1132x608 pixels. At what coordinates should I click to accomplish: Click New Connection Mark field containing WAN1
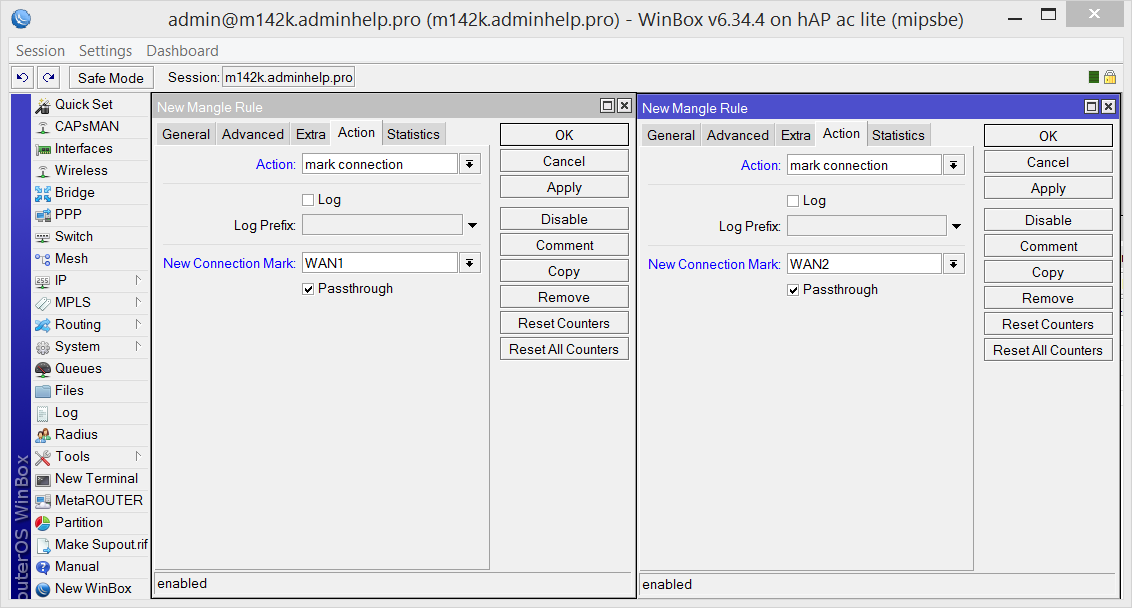pyautogui.click(x=380, y=263)
